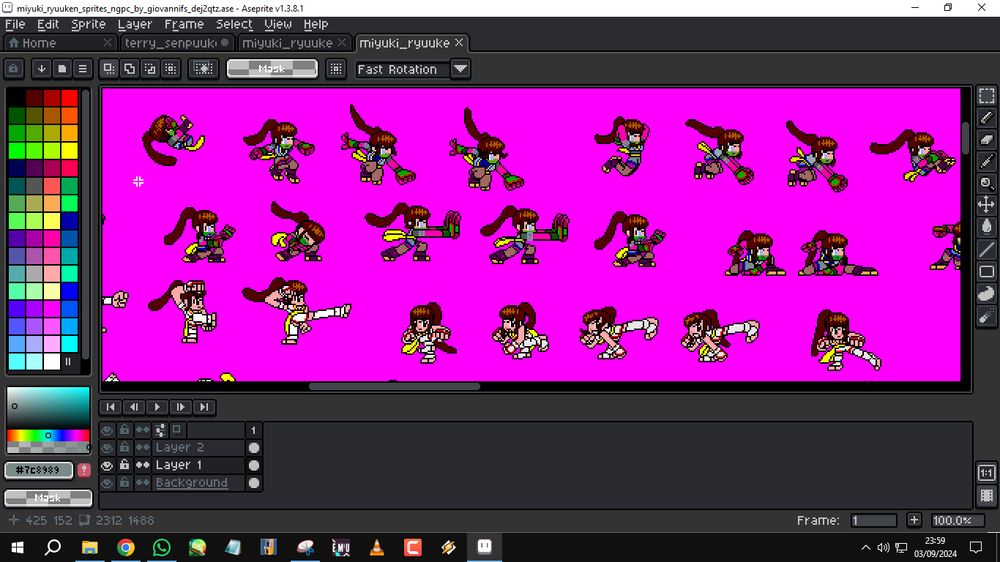The image size is (1000, 562).
Task: Click the Replace selection mode icon
Action: click(109, 69)
